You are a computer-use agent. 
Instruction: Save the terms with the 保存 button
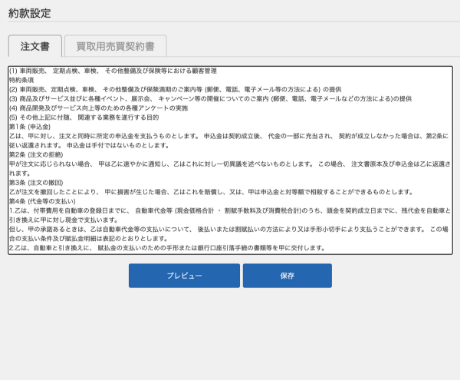point(287,276)
